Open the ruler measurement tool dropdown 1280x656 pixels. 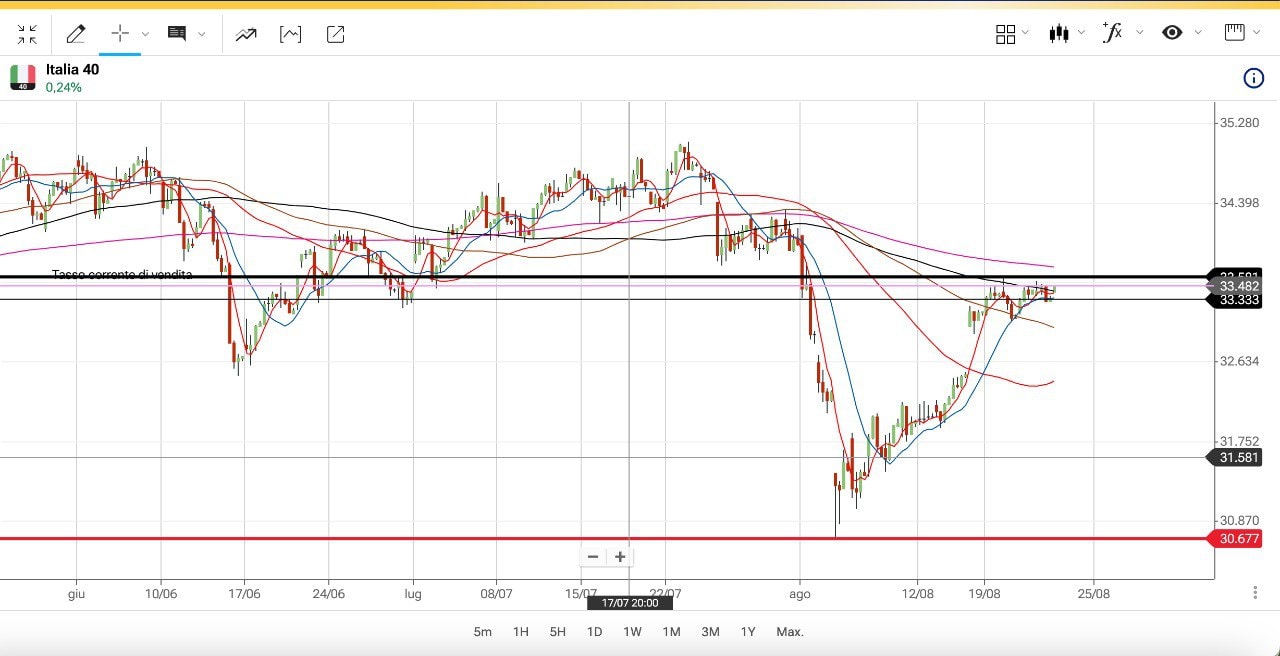[x=1254, y=33]
